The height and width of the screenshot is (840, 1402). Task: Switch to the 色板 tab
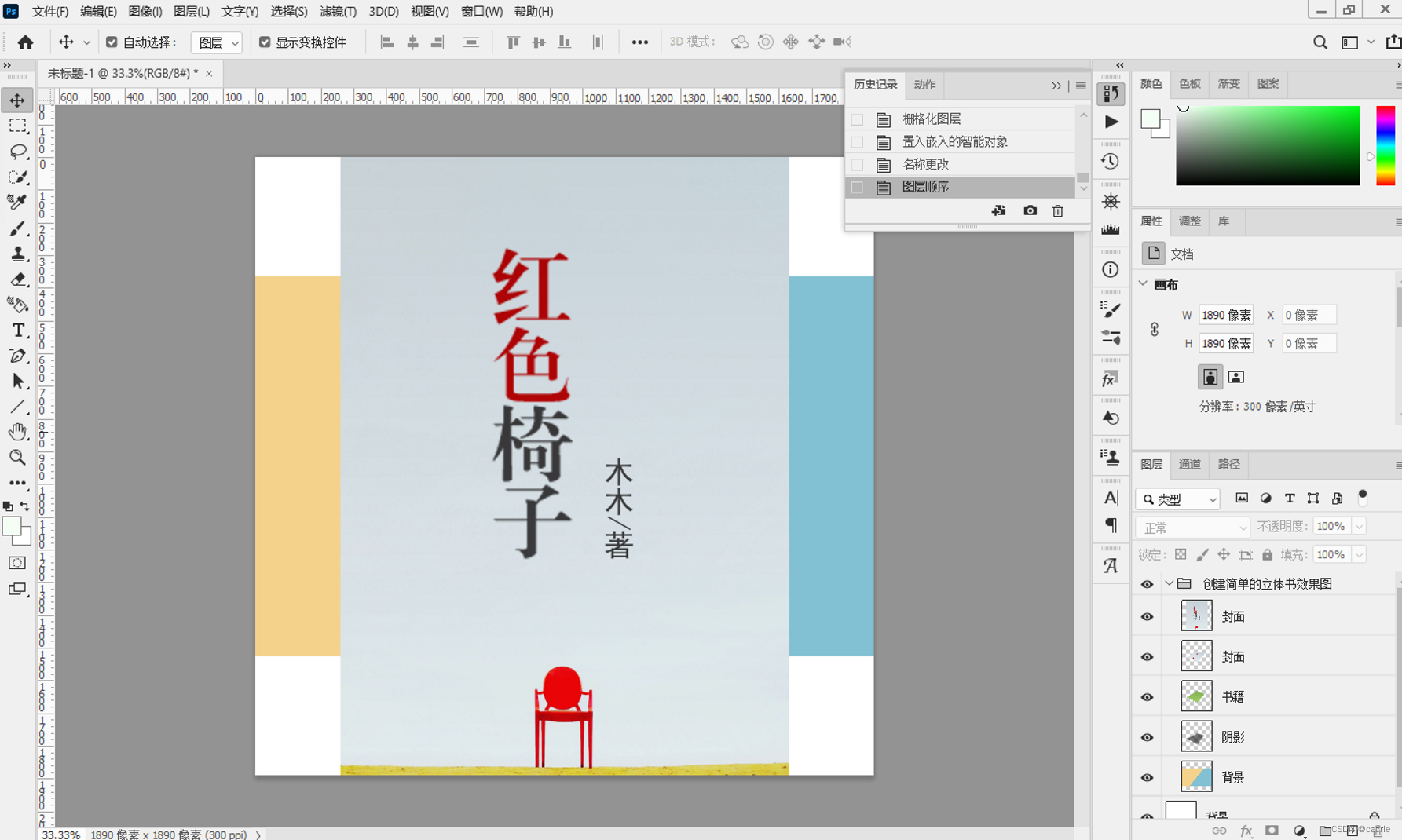pos(1190,84)
